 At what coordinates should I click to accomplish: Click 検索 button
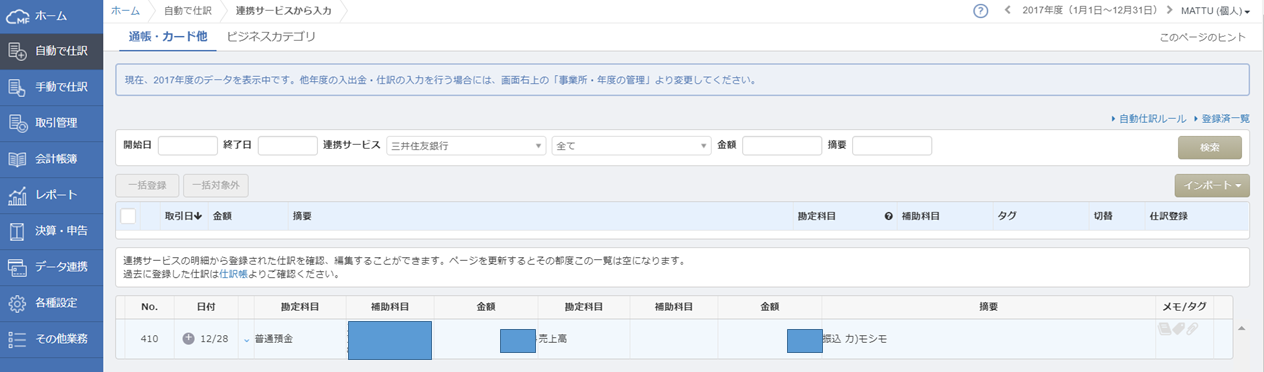pos(1210,147)
